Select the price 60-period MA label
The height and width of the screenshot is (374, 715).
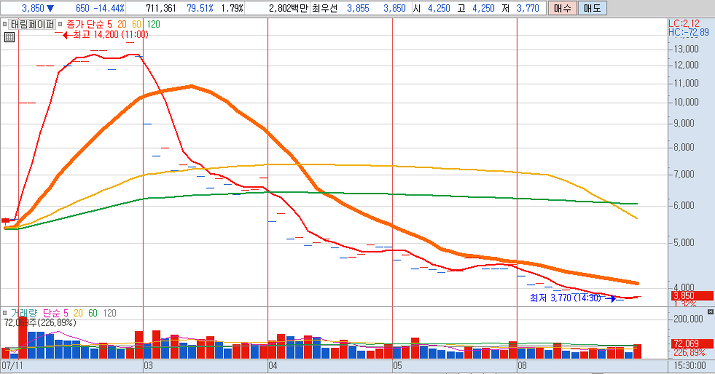coord(137,24)
